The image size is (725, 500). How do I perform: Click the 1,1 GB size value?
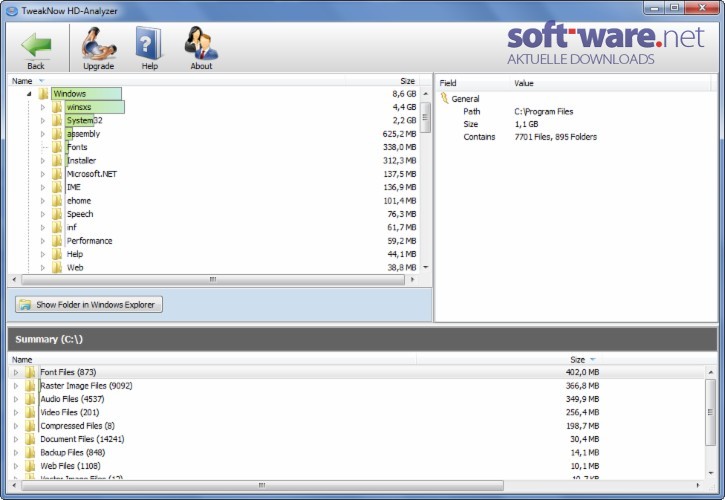point(526,124)
